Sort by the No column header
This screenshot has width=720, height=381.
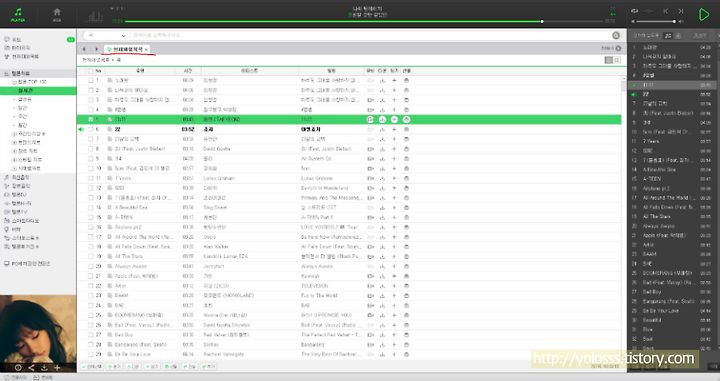click(x=98, y=71)
